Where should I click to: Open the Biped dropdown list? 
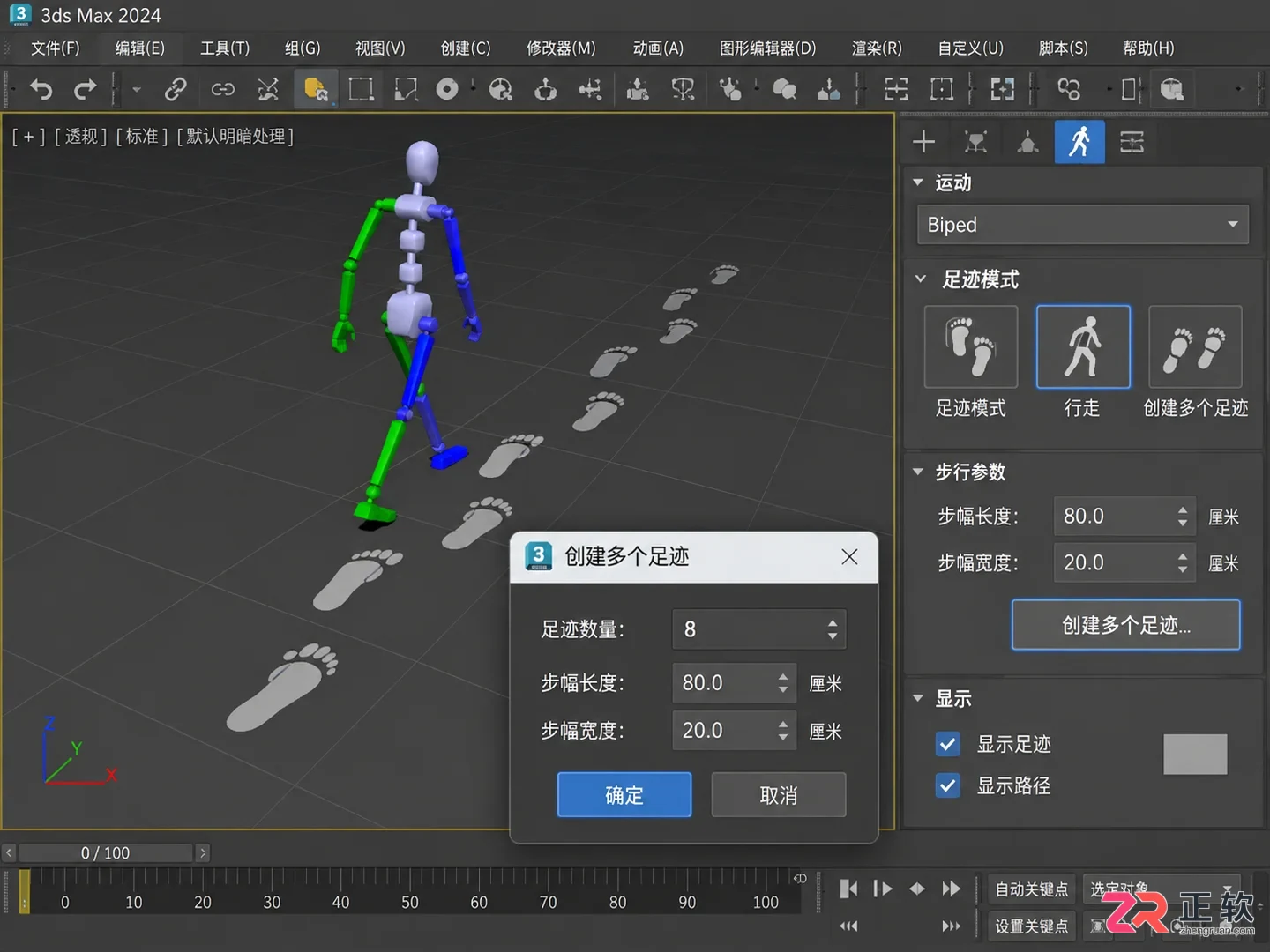[x=1083, y=225]
